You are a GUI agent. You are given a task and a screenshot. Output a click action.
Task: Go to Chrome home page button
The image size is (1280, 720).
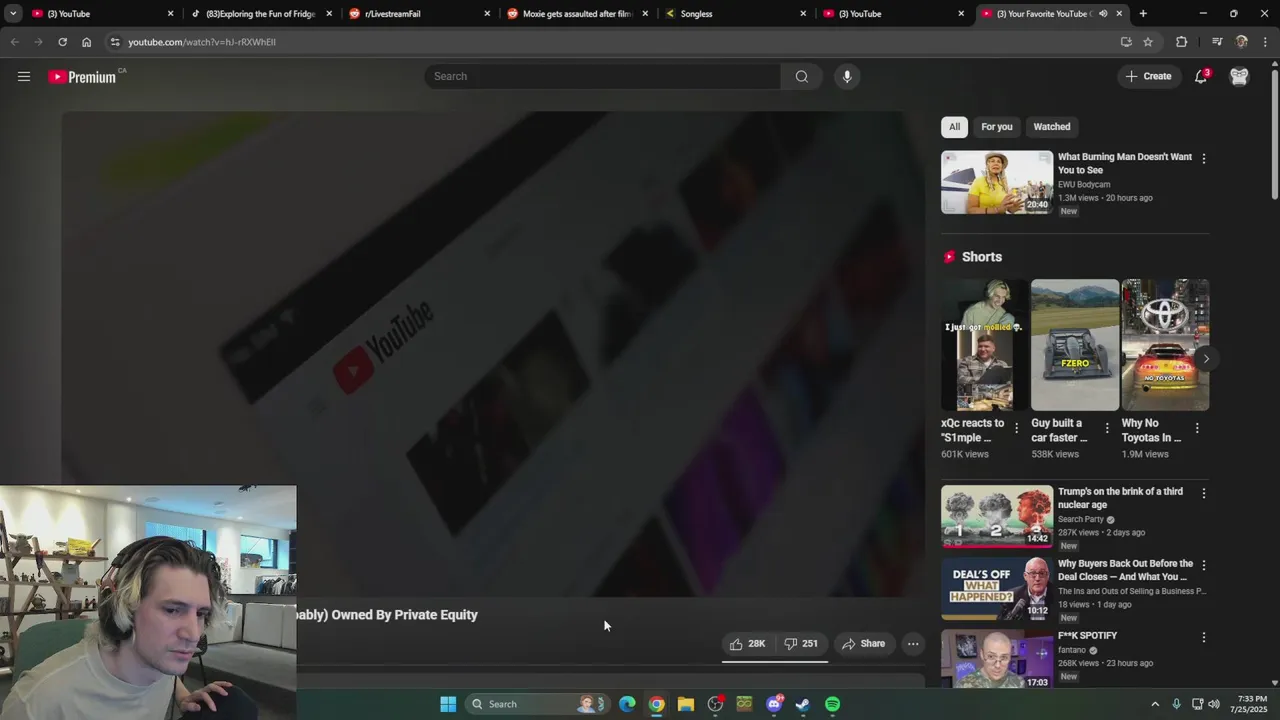point(86,42)
